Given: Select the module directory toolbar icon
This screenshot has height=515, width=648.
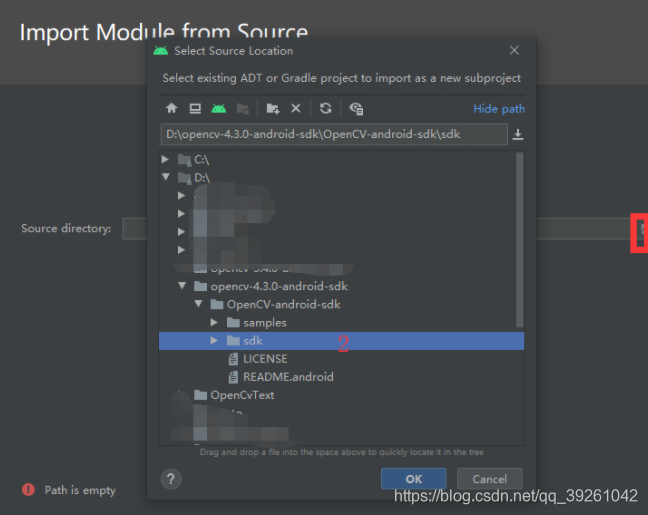Looking at the screenshot, I should click(243, 109).
